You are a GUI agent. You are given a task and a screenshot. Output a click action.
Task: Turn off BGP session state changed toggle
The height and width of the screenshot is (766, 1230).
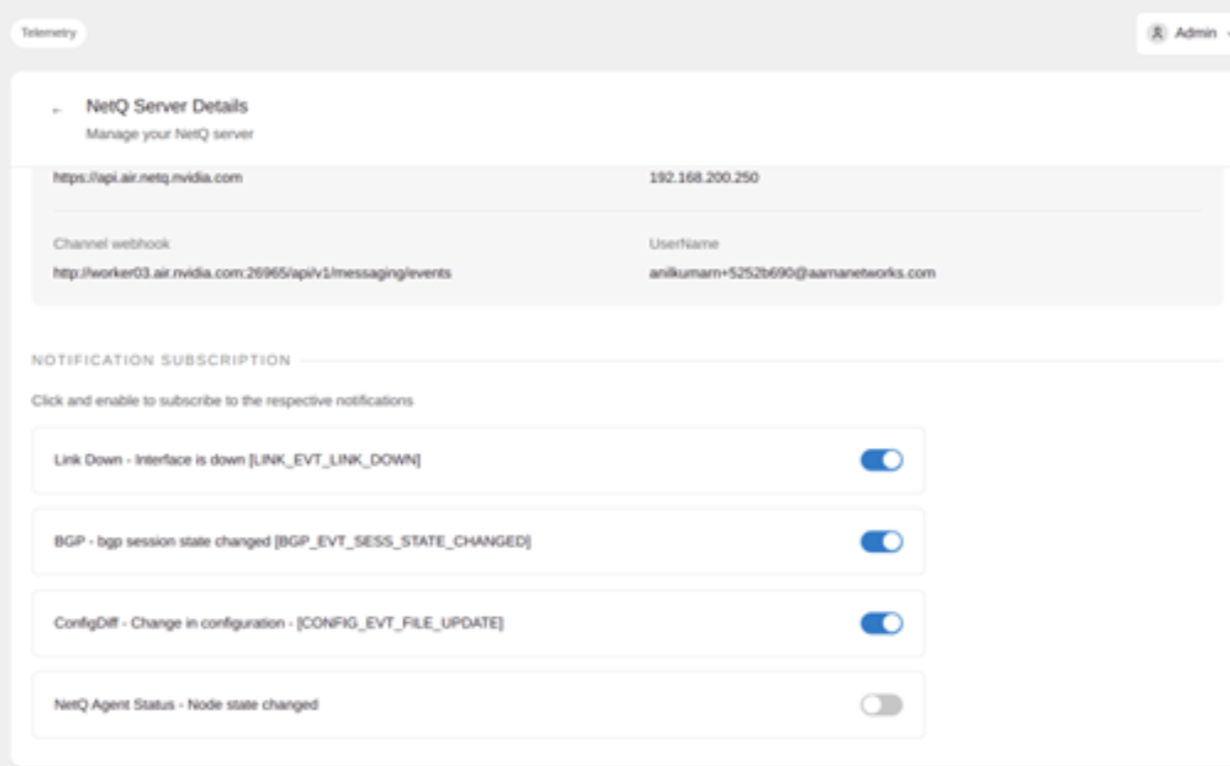point(881,542)
